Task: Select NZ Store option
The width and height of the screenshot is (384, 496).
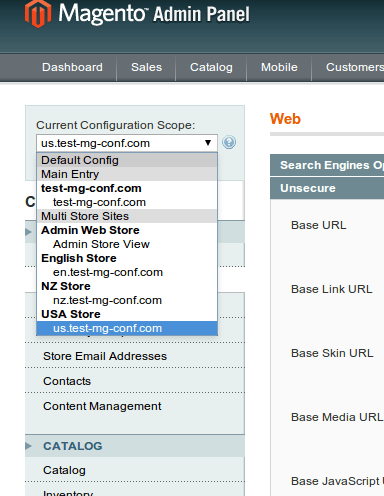Action: [127, 286]
